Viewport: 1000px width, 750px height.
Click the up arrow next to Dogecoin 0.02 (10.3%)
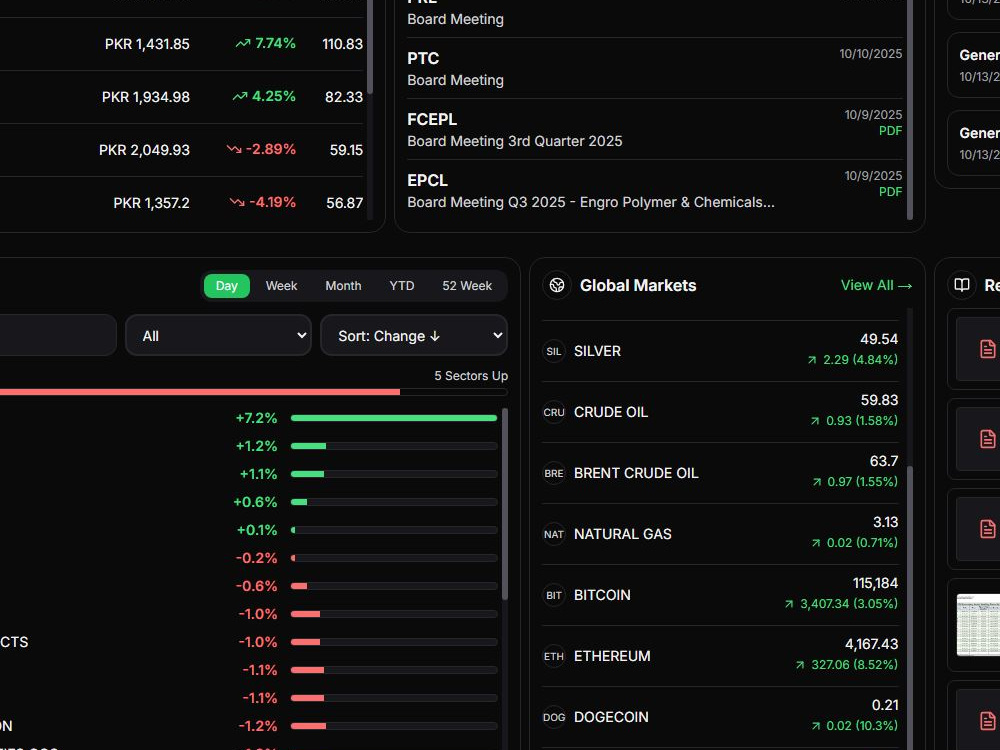(x=815, y=726)
